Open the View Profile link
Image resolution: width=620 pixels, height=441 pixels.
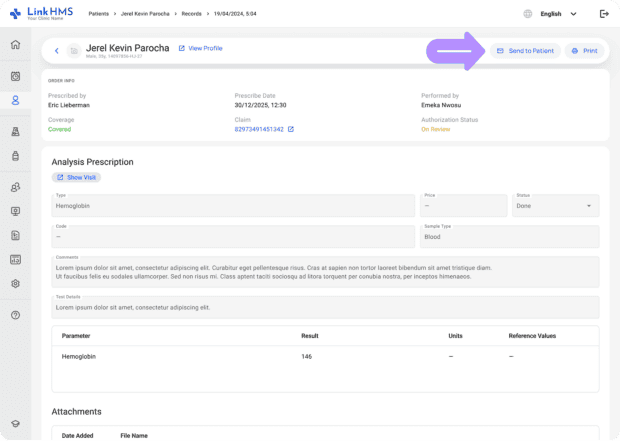click(x=200, y=48)
